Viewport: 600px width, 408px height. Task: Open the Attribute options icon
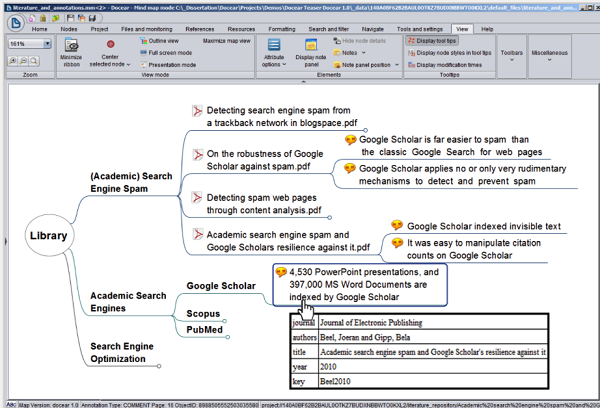pos(273,45)
